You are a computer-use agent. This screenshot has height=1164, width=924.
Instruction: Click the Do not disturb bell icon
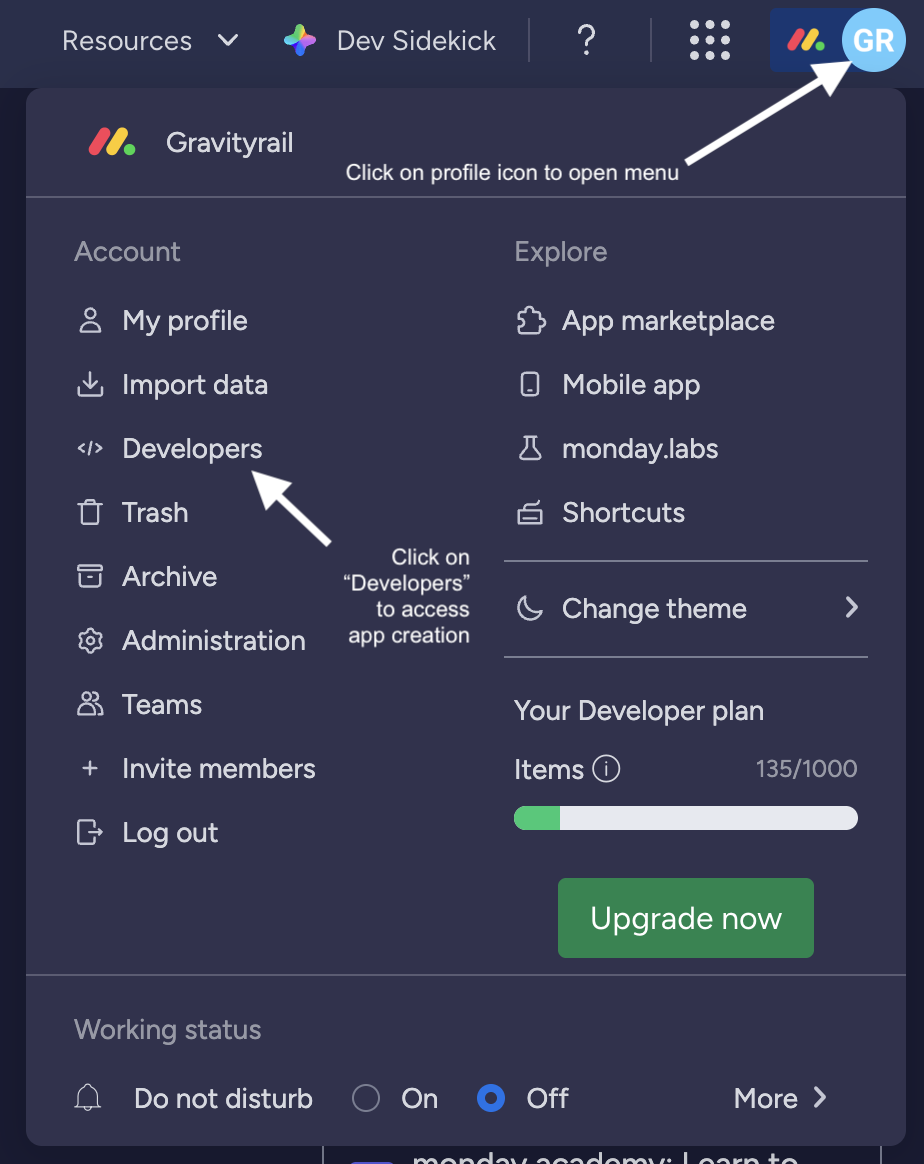click(x=87, y=1098)
